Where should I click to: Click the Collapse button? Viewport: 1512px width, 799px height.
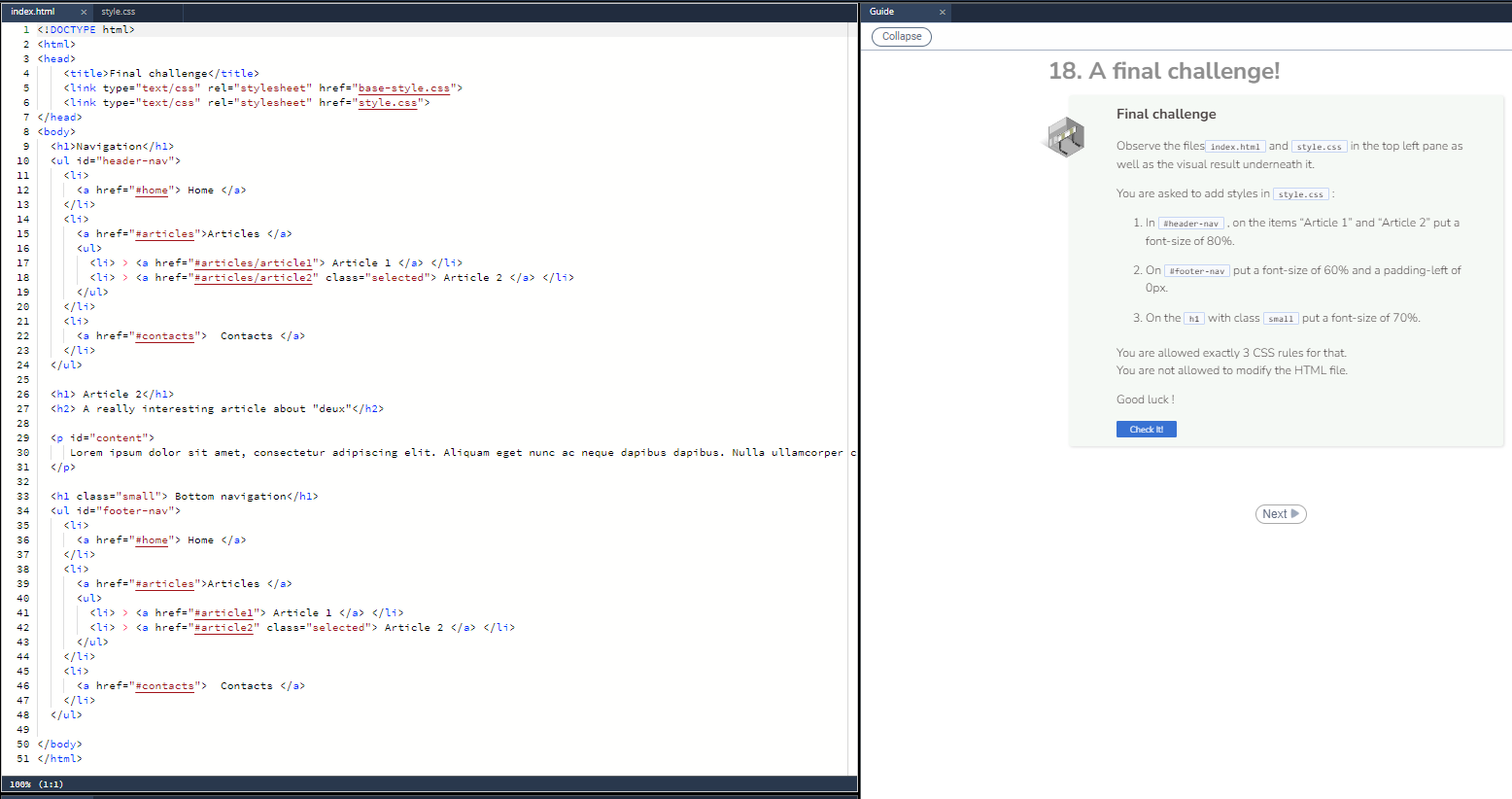coord(900,36)
